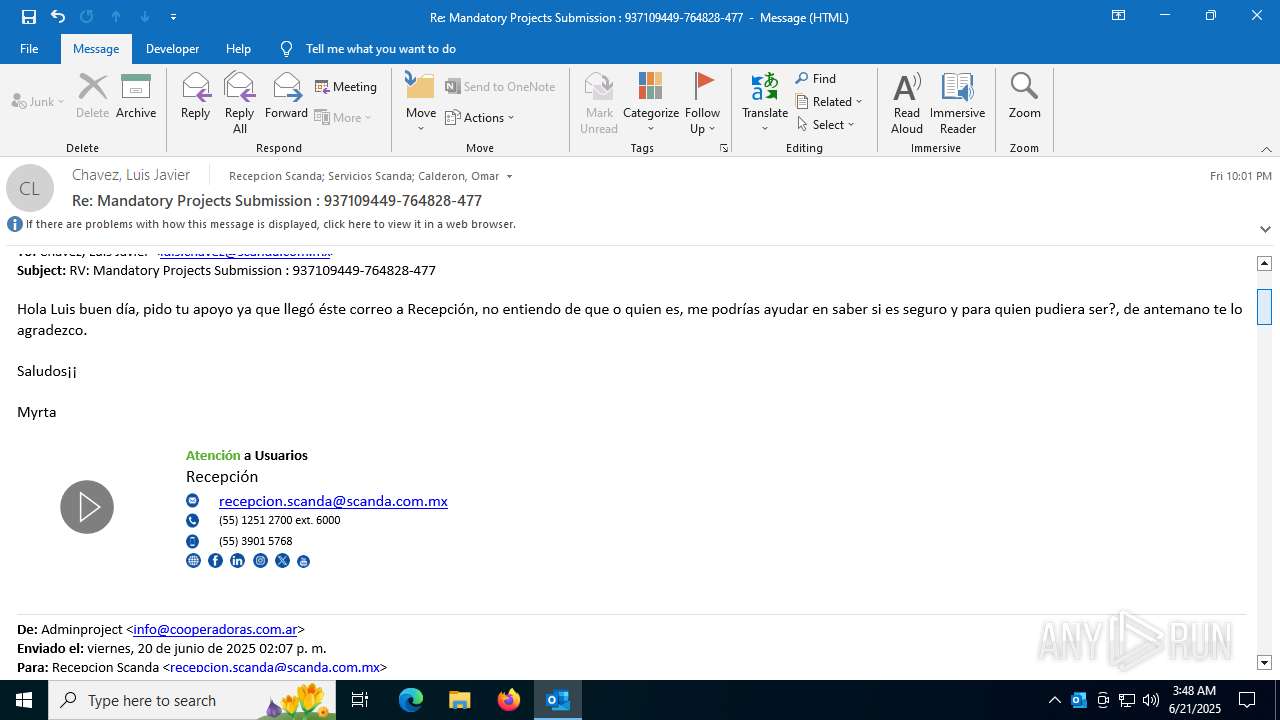The image size is (1280, 720).
Task: Collapse the ribbon
Action: click(1266, 149)
